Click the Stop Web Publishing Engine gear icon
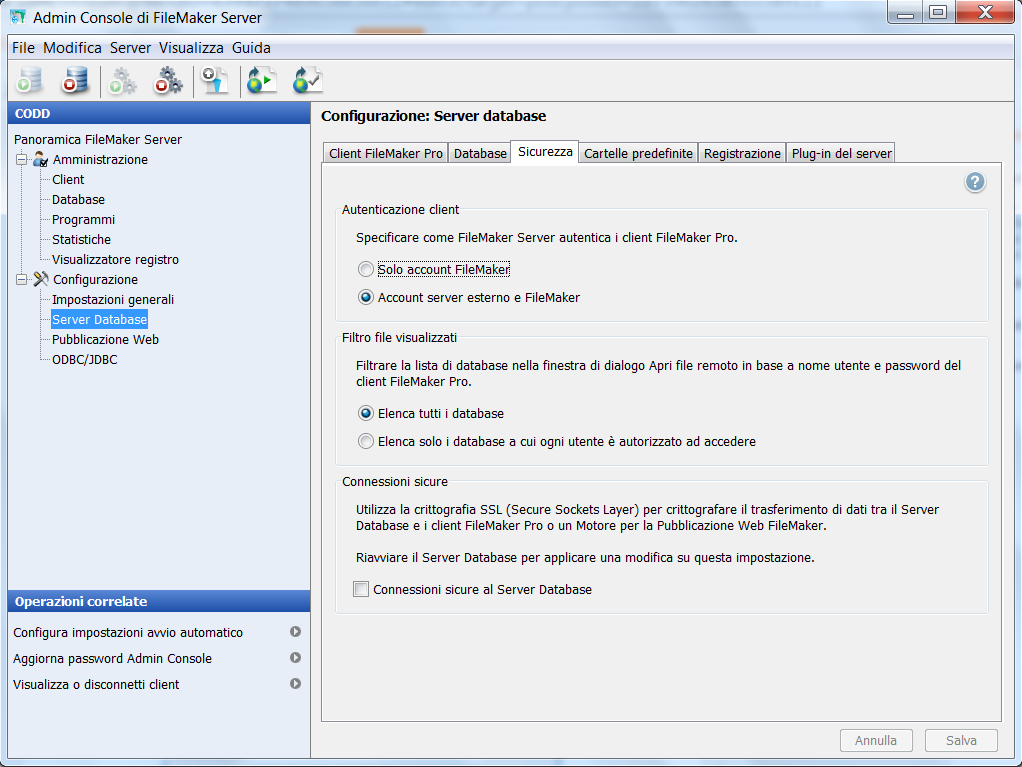This screenshot has width=1022, height=767. (168, 81)
